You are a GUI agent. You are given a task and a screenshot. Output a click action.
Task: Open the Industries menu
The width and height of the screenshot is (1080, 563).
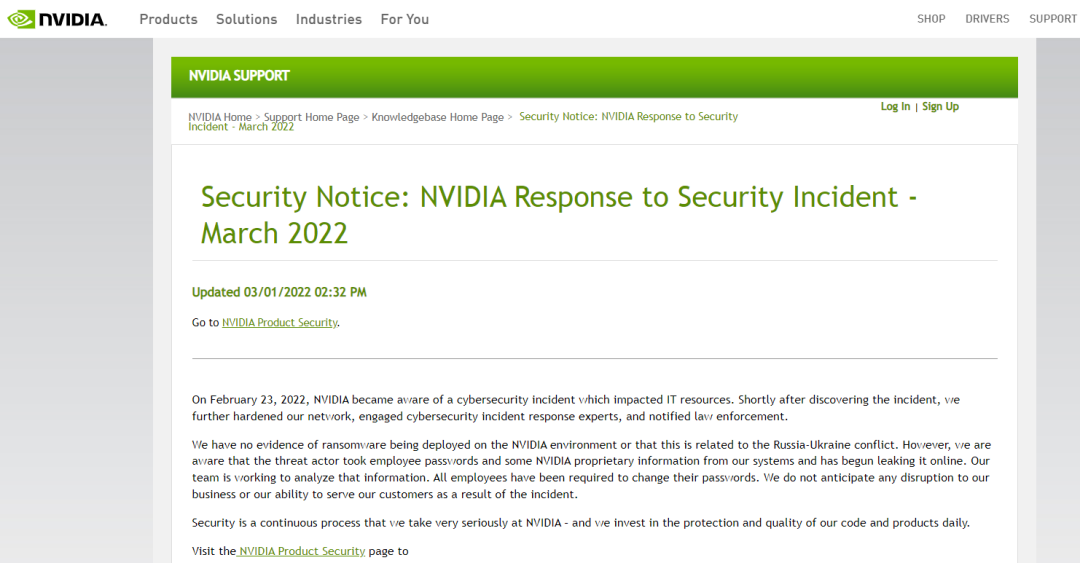coord(329,19)
